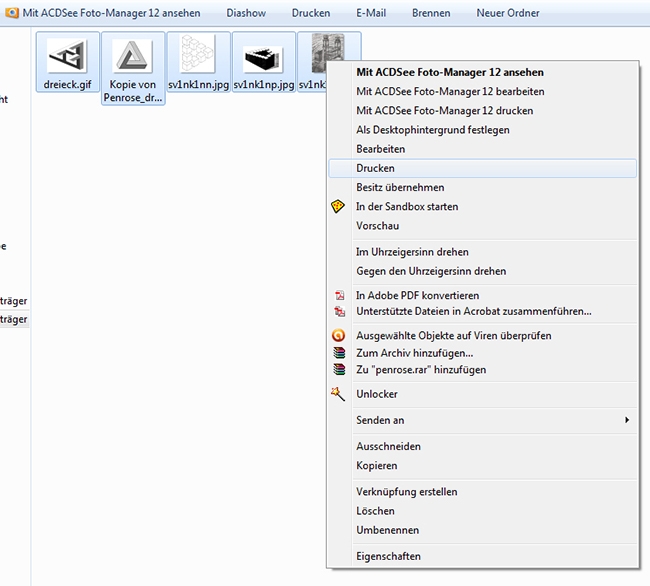Start 'Diashow' from the toolbar
This screenshot has height=586, width=650.
[x=246, y=13]
